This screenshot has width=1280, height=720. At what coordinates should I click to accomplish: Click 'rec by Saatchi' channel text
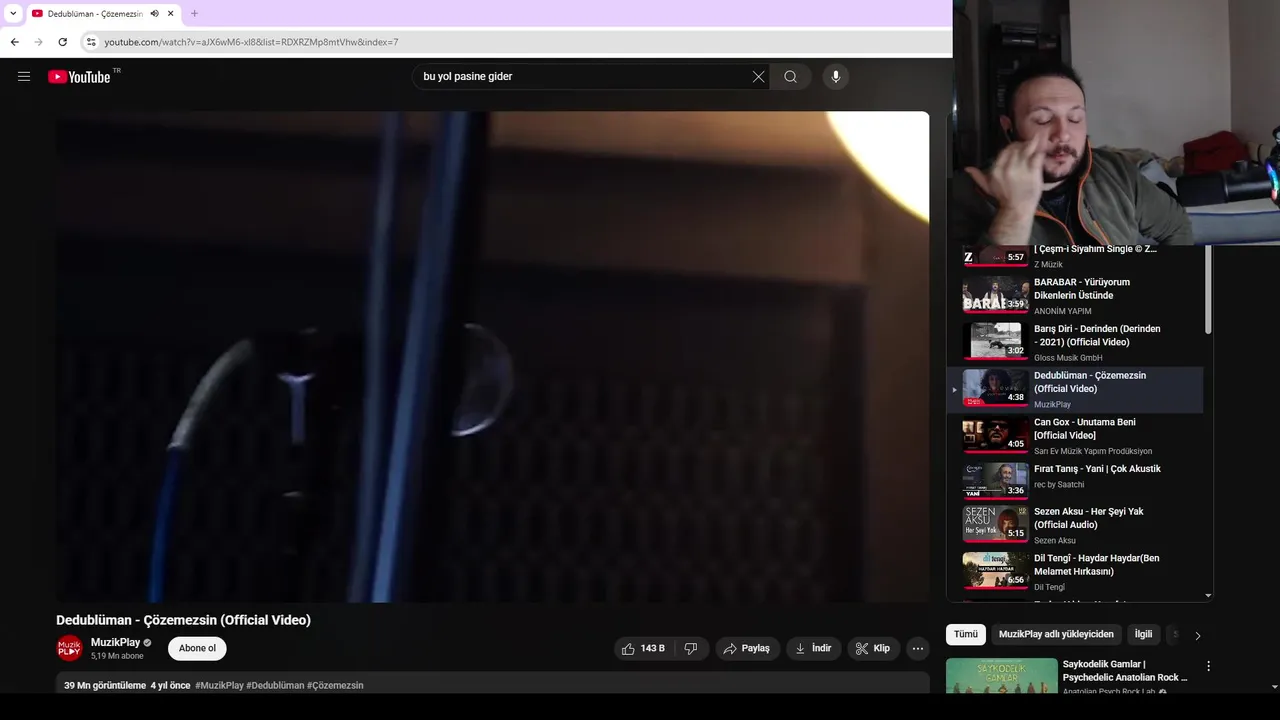(1059, 484)
